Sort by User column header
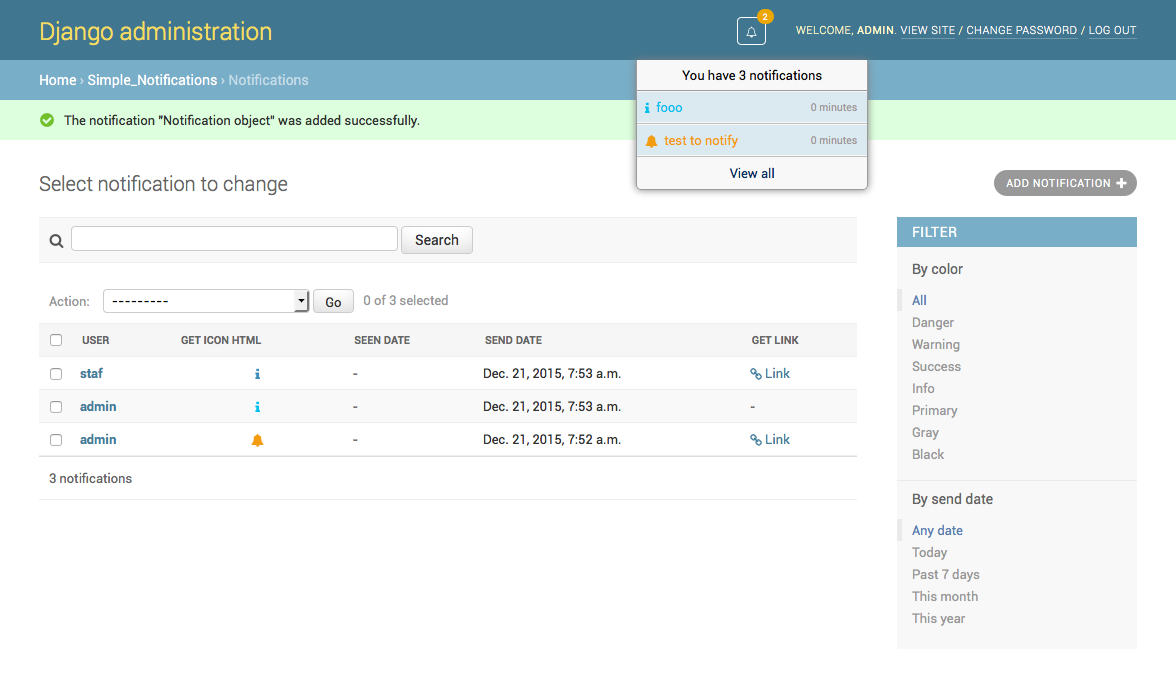Image resolution: width=1176 pixels, height=674 pixels. tap(95, 340)
